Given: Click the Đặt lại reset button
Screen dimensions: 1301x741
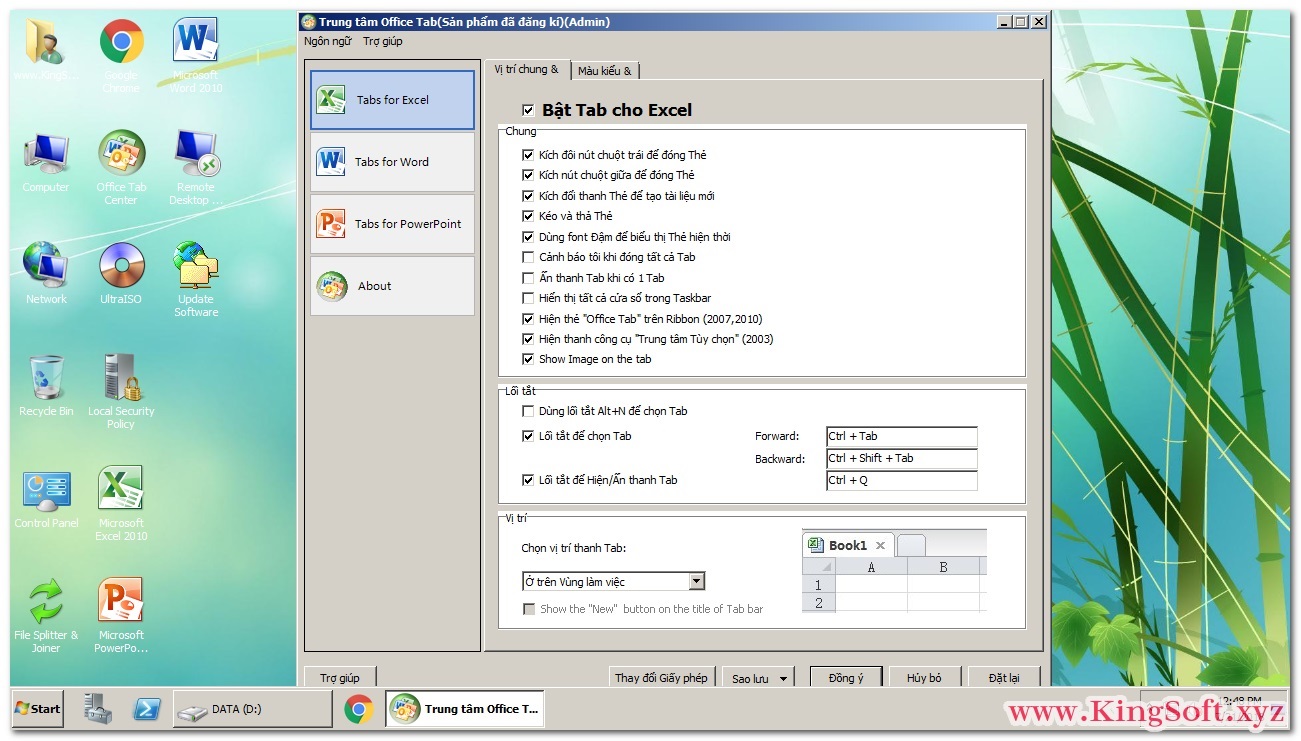Looking at the screenshot, I should [x=1004, y=678].
